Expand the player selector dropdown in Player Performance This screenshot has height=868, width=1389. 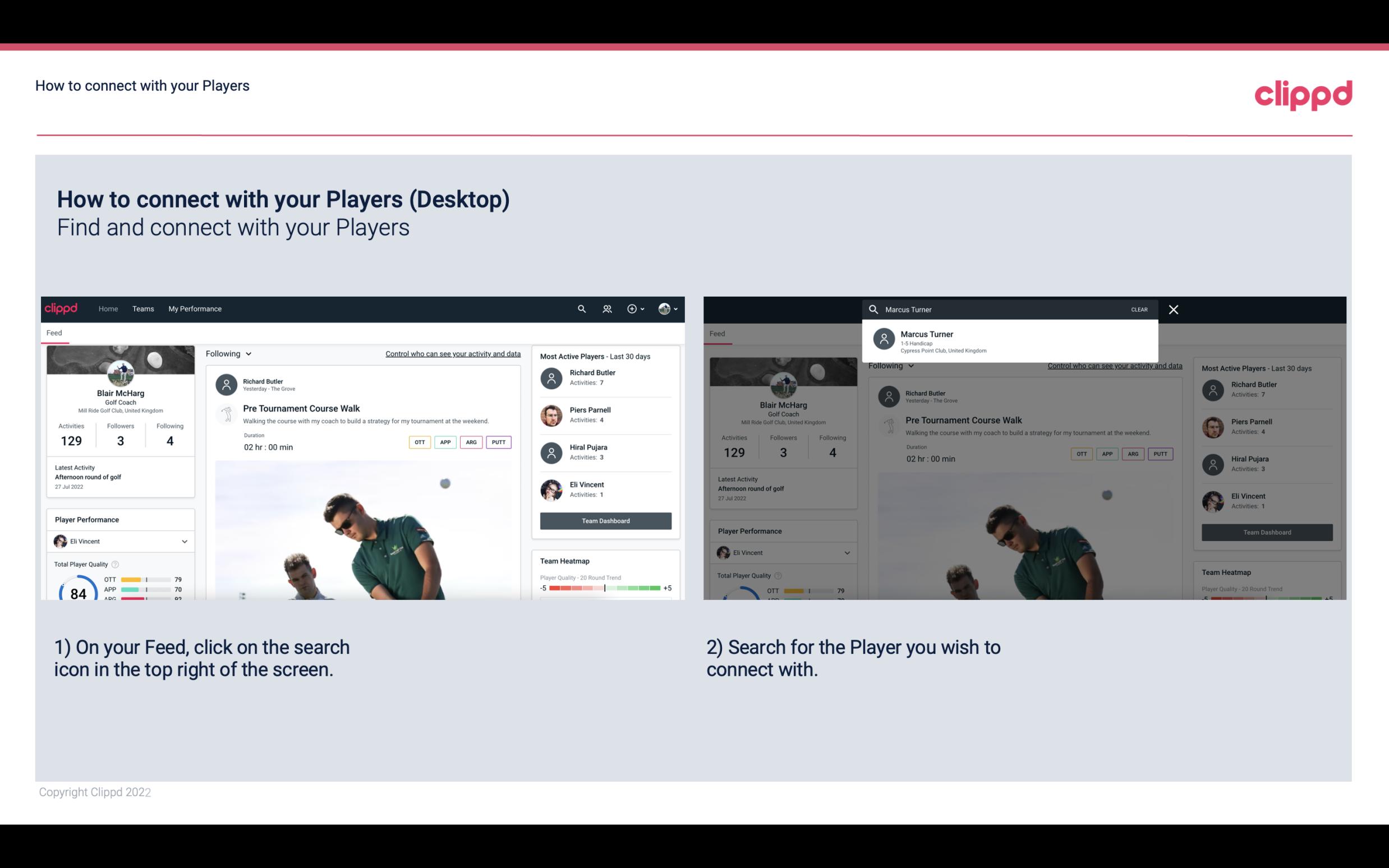(183, 541)
